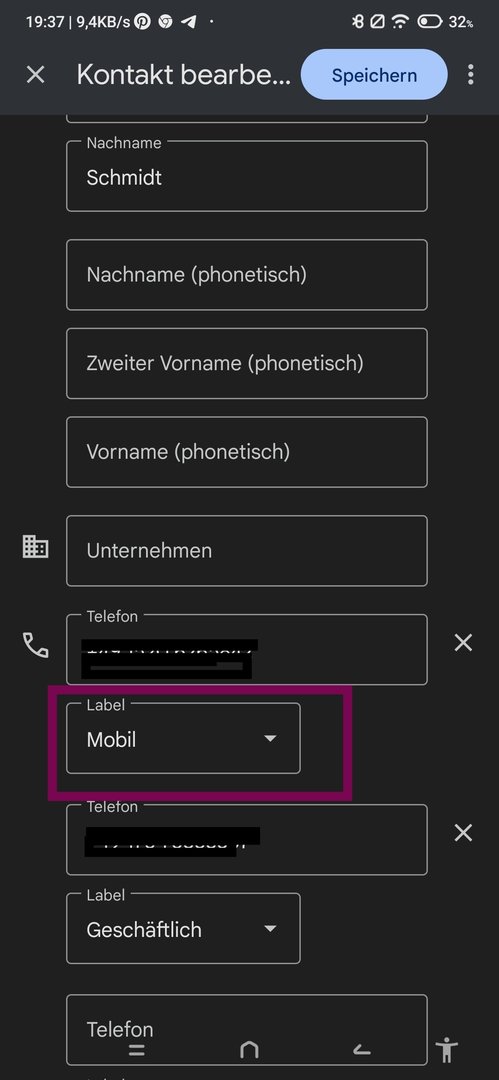This screenshot has width=499, height=1080.
Task: Focus the Zweiter Vorname (phonetisch) field
Action: point(247,363)
